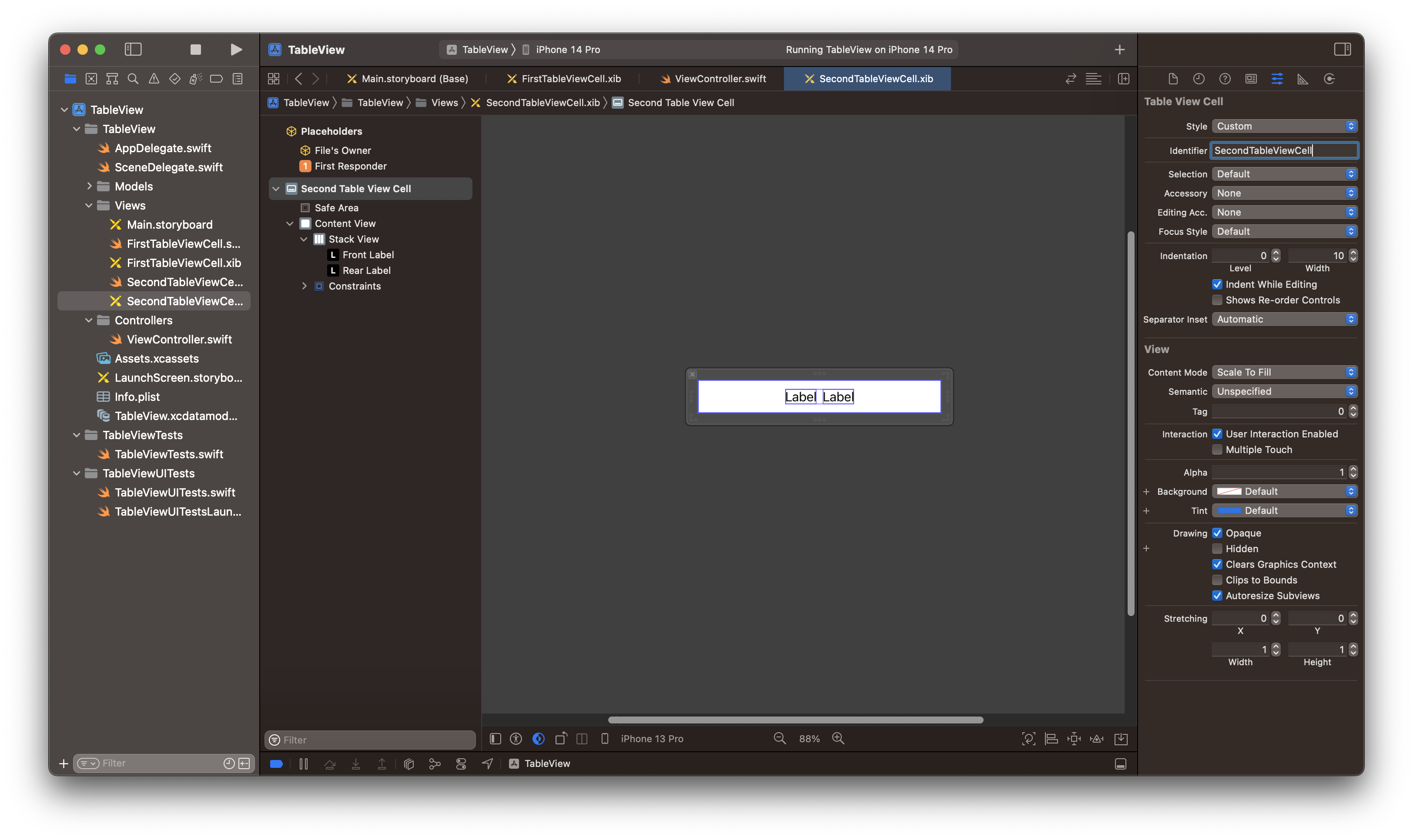Open the Size inspector ruler icon
This screenshot has width=1413, height=840.
tap(1303, 79)
